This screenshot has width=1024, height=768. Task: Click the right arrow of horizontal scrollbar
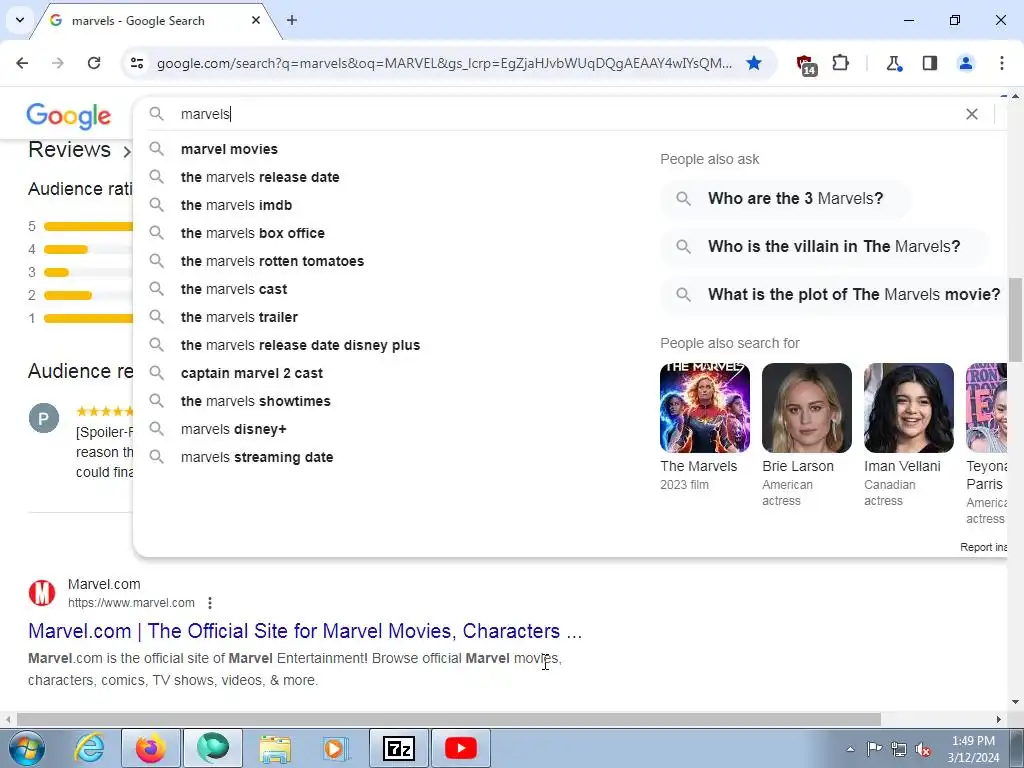tap(999, 720)
